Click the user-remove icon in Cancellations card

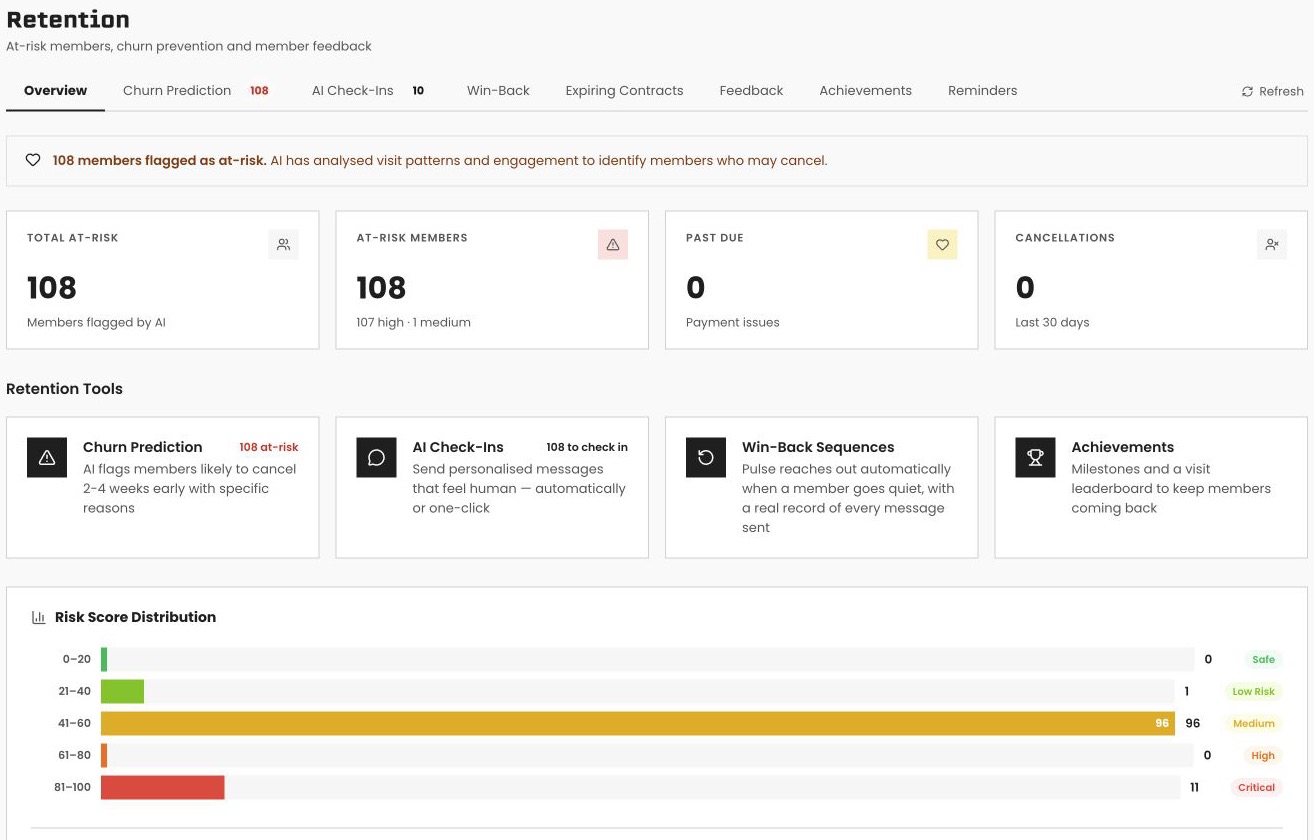[x=1272, y=244]
